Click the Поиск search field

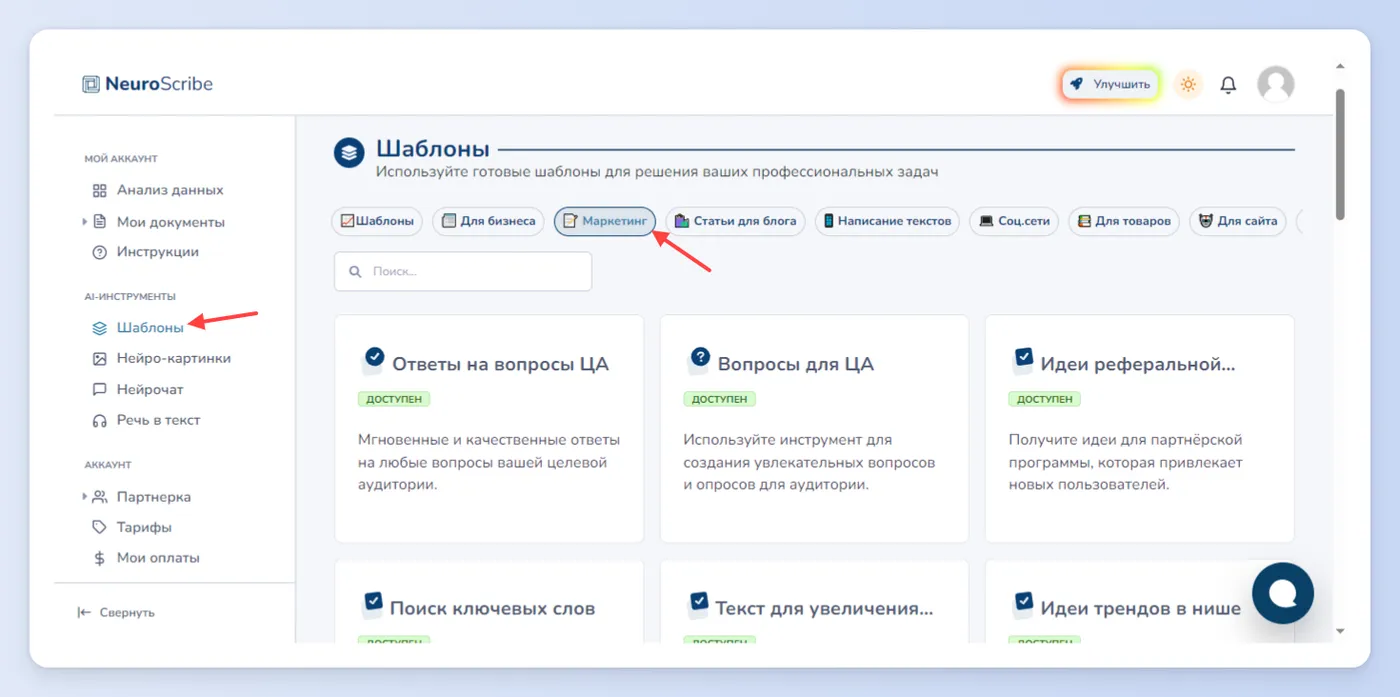[463, 271]
